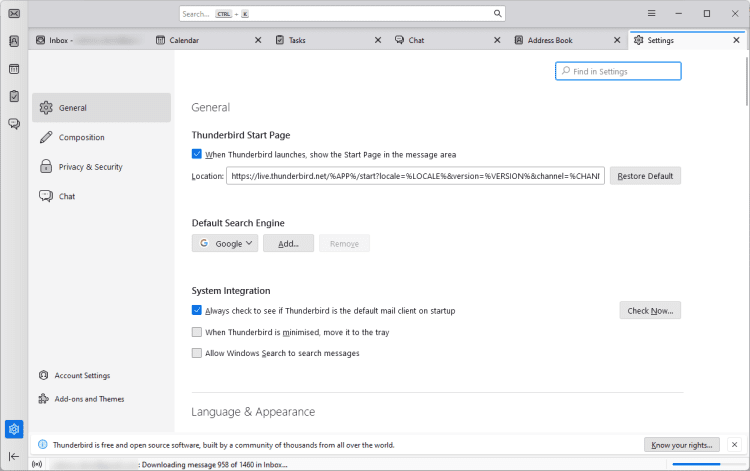The width and height of the screenshot is (750, 471).
Task: Switch to the Address Book tab
Action: click(566, 40)
